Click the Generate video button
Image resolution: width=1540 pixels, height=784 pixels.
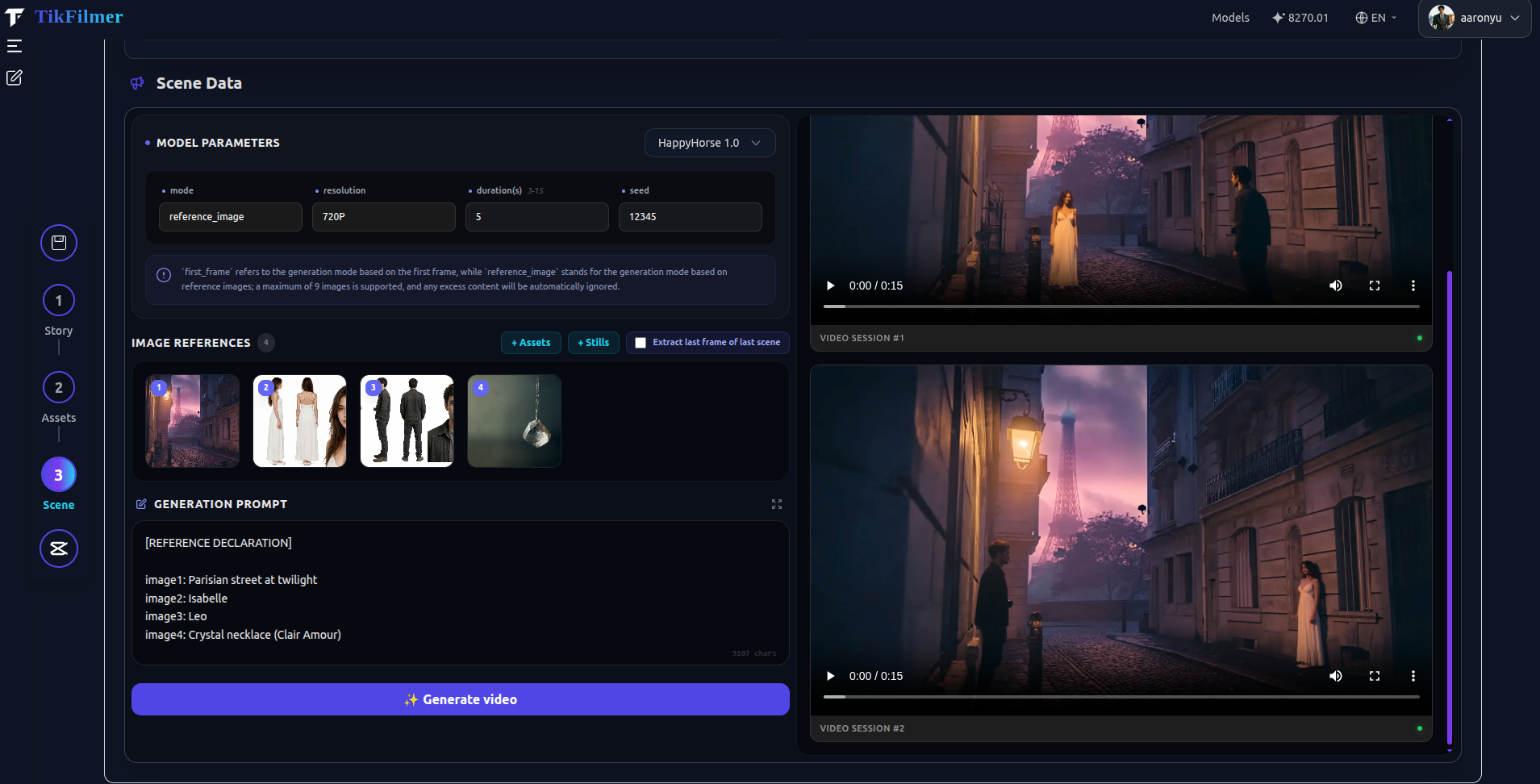pyautogui.click(x=461, y=699)
